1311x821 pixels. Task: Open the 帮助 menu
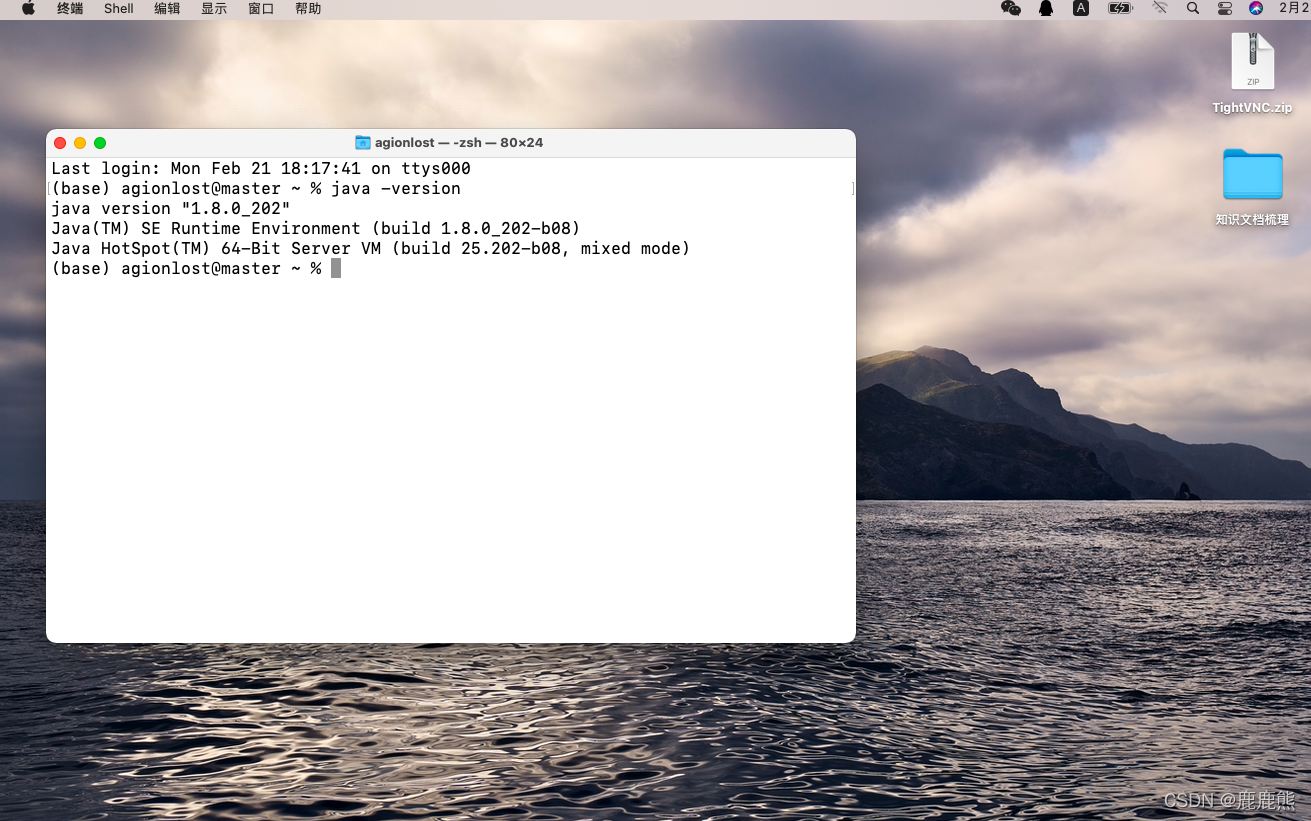coord(307,8)
